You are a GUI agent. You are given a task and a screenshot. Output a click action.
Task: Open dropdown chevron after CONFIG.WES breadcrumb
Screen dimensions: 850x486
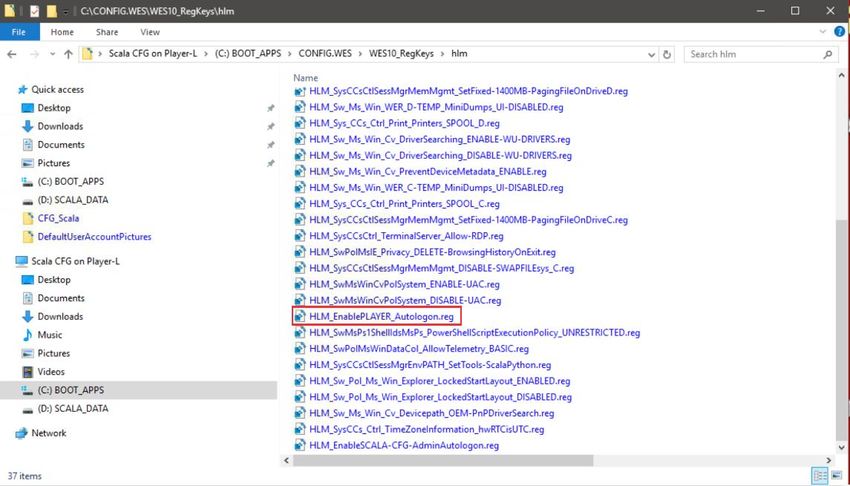point(360,54)
